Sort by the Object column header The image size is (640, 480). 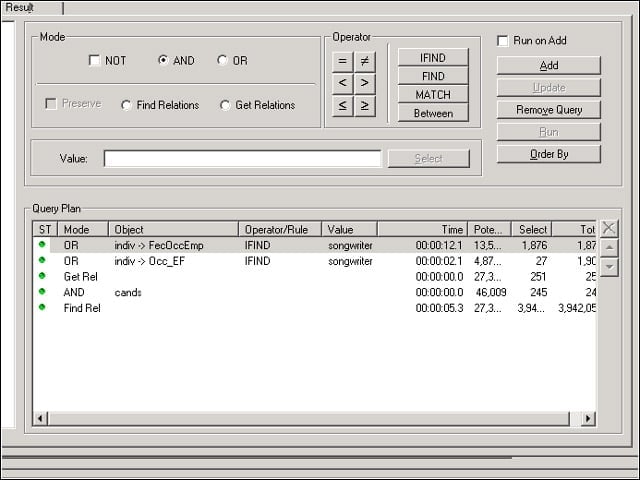pyautogui.click(x=173, y=229)
